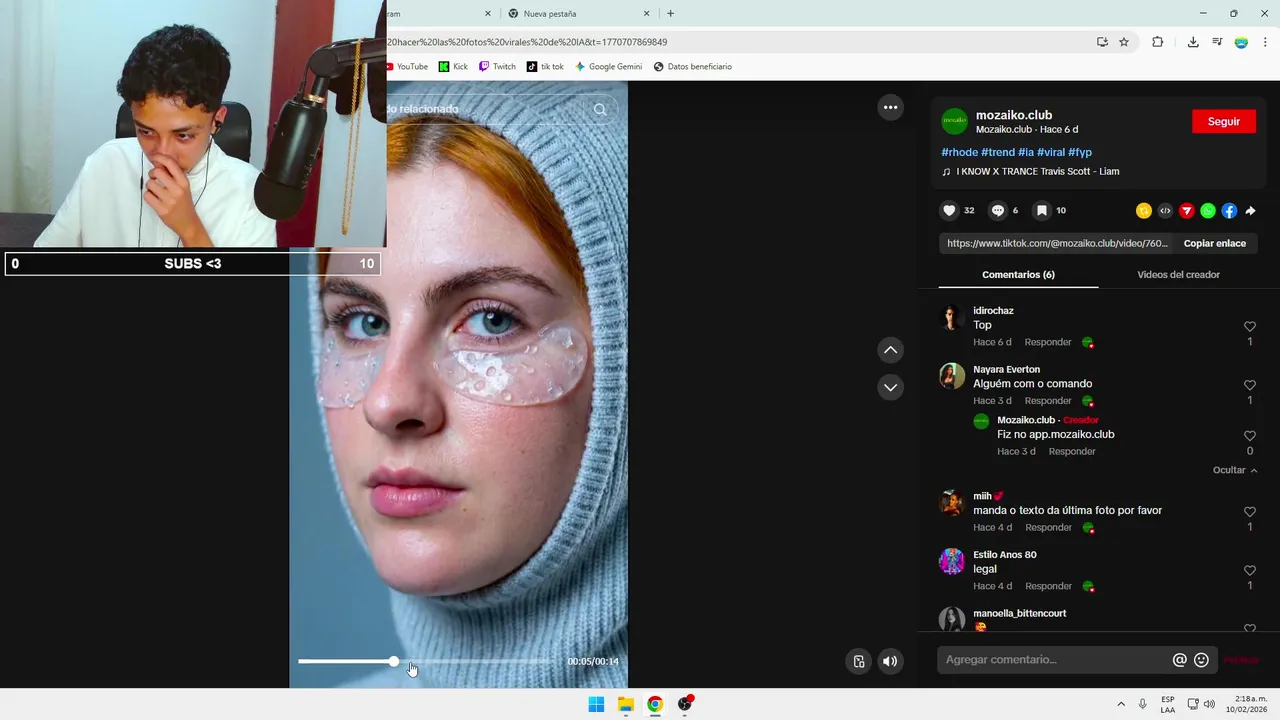Copy the video link with Copiar enlace

[x=1214, y=243]
